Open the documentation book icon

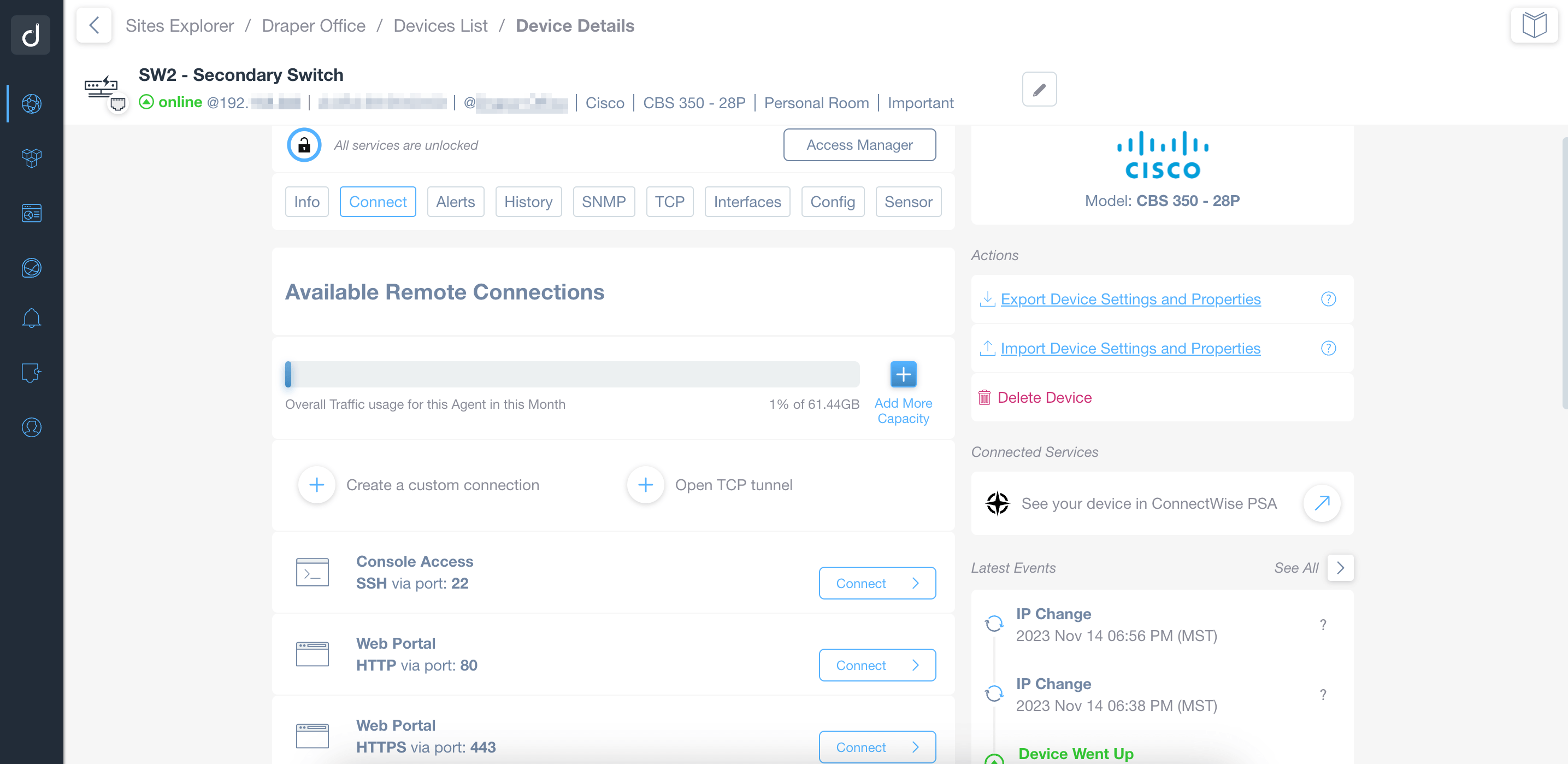[x=1534, y=26]
